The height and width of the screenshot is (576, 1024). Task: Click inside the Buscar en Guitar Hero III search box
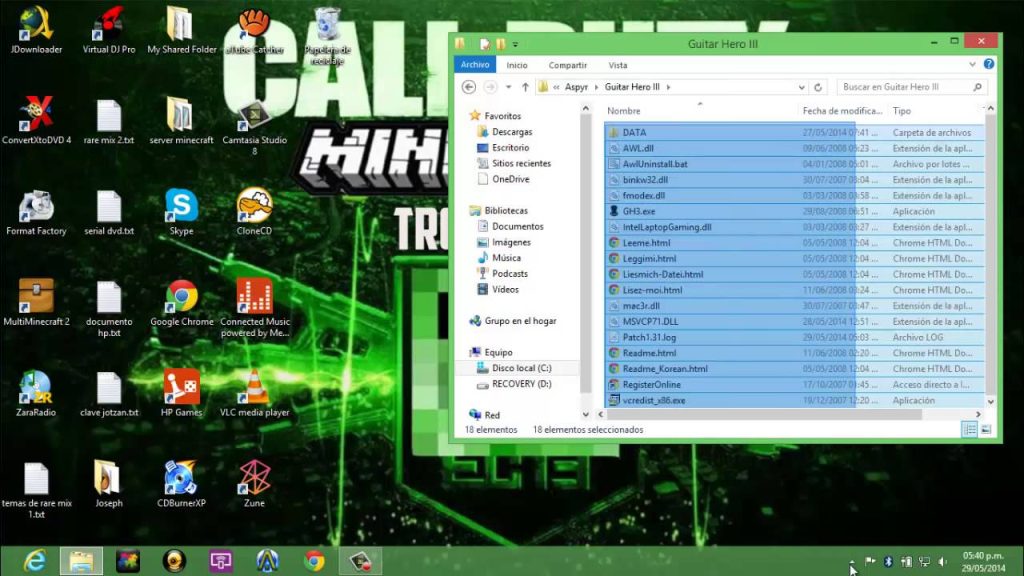(905, 86)
